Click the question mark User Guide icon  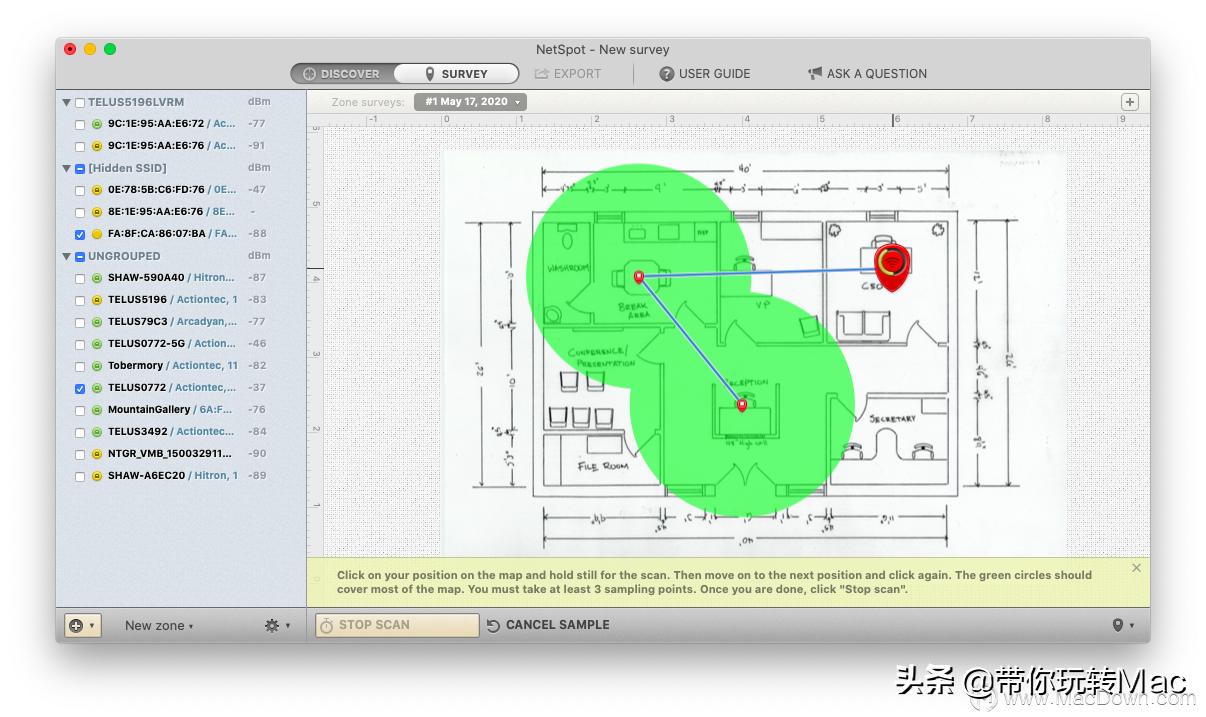point(667,74)
